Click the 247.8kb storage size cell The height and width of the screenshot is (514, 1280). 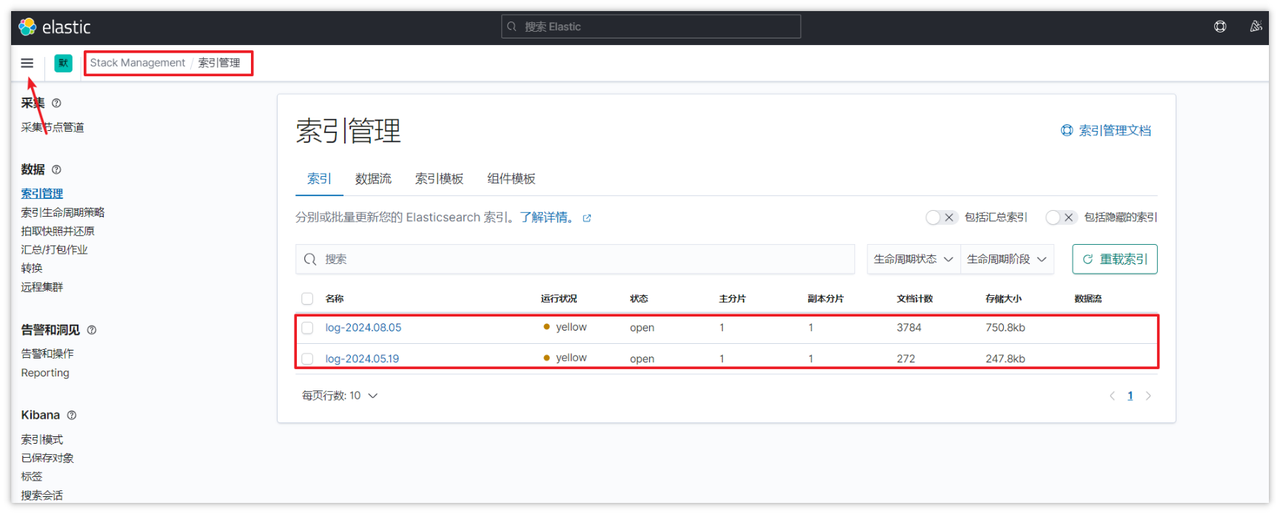pos(1005,359)
